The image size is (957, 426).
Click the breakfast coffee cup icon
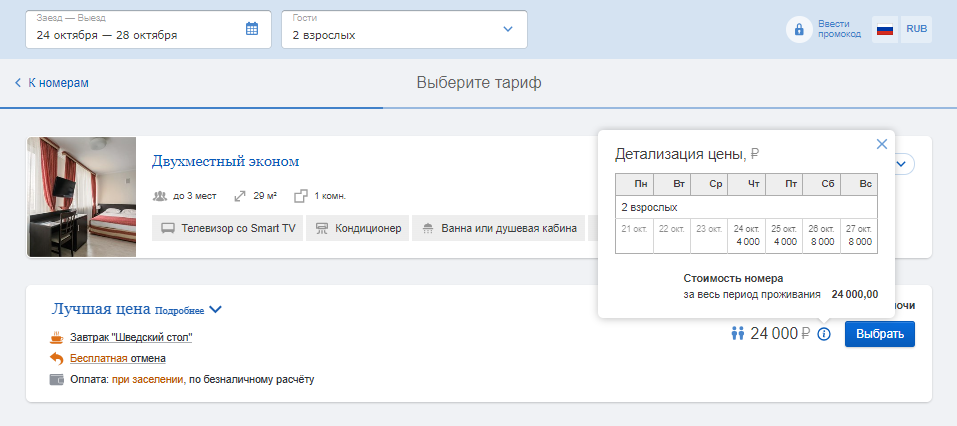coord(56,337)
